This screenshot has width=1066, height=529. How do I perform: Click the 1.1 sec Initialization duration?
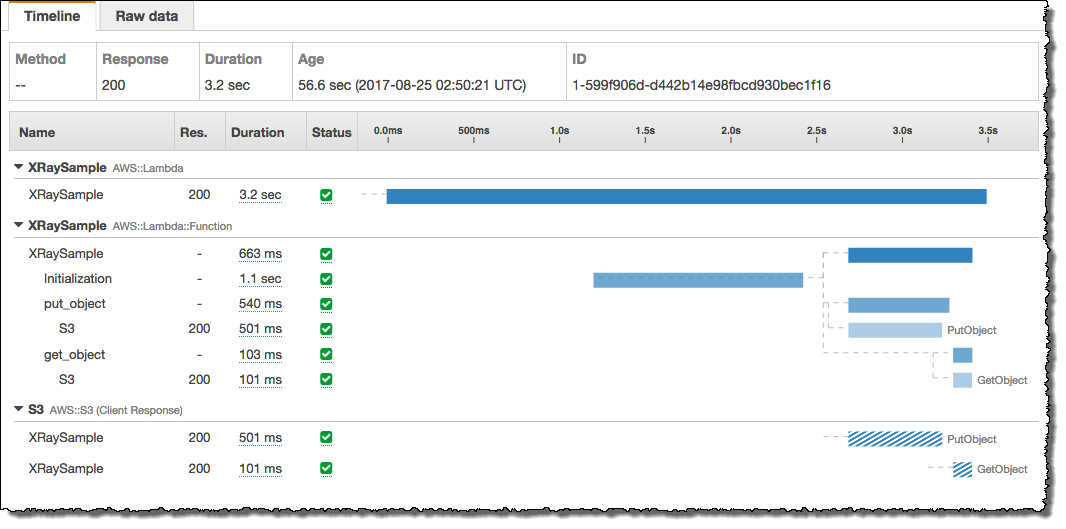[260, 279]
